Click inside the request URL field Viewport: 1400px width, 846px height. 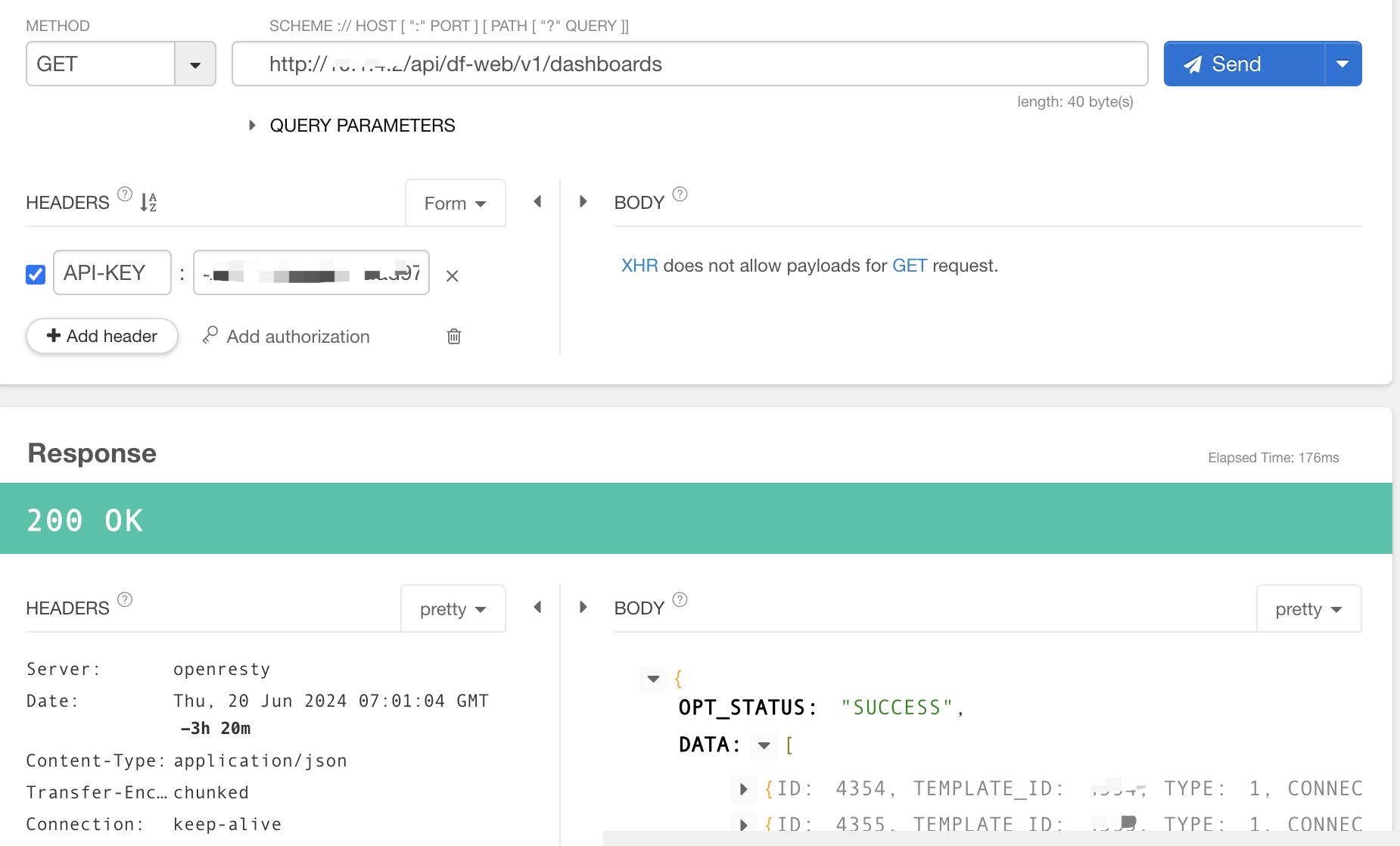(832, 64)
